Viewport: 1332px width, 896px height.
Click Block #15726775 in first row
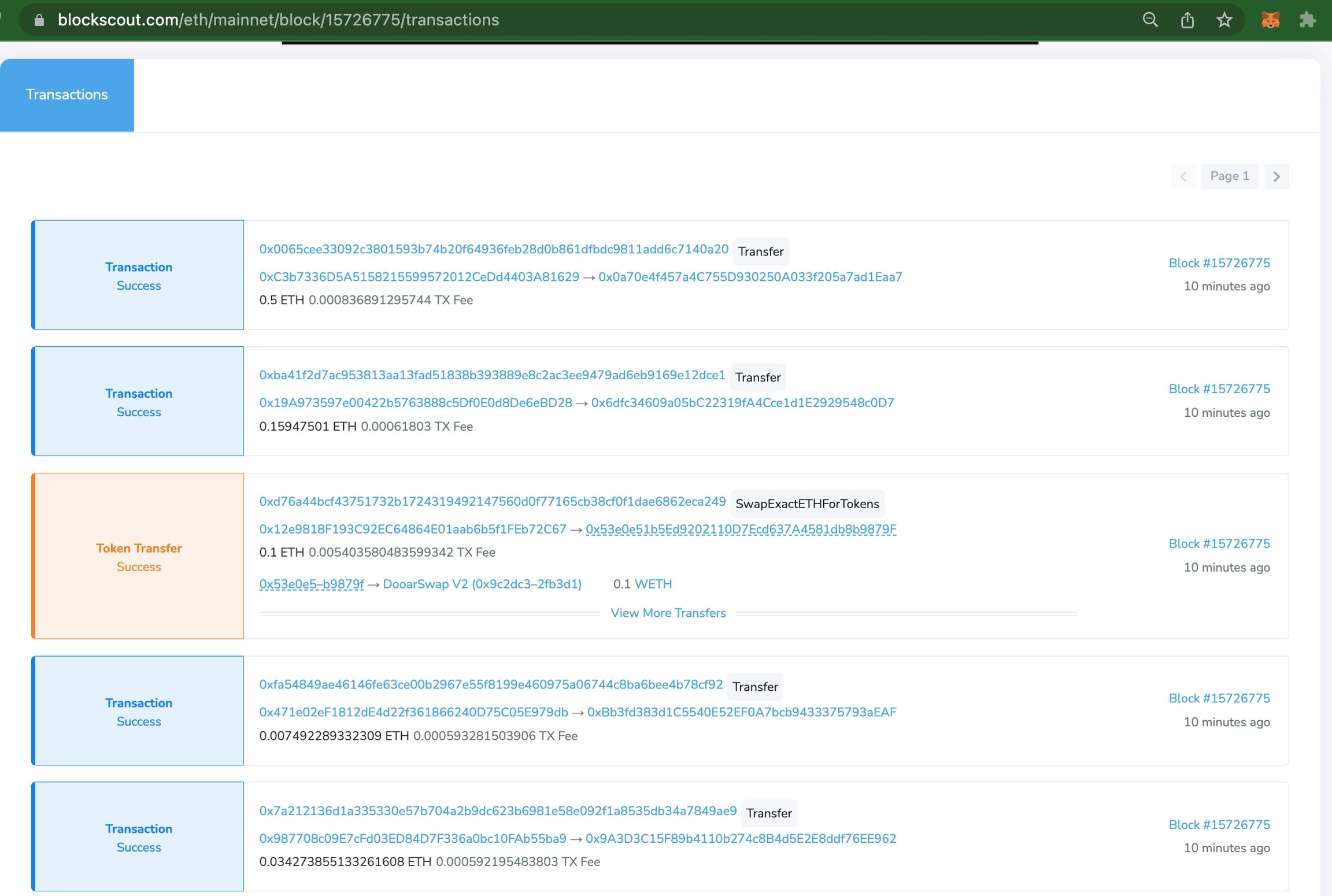[x=1219, y=263]
